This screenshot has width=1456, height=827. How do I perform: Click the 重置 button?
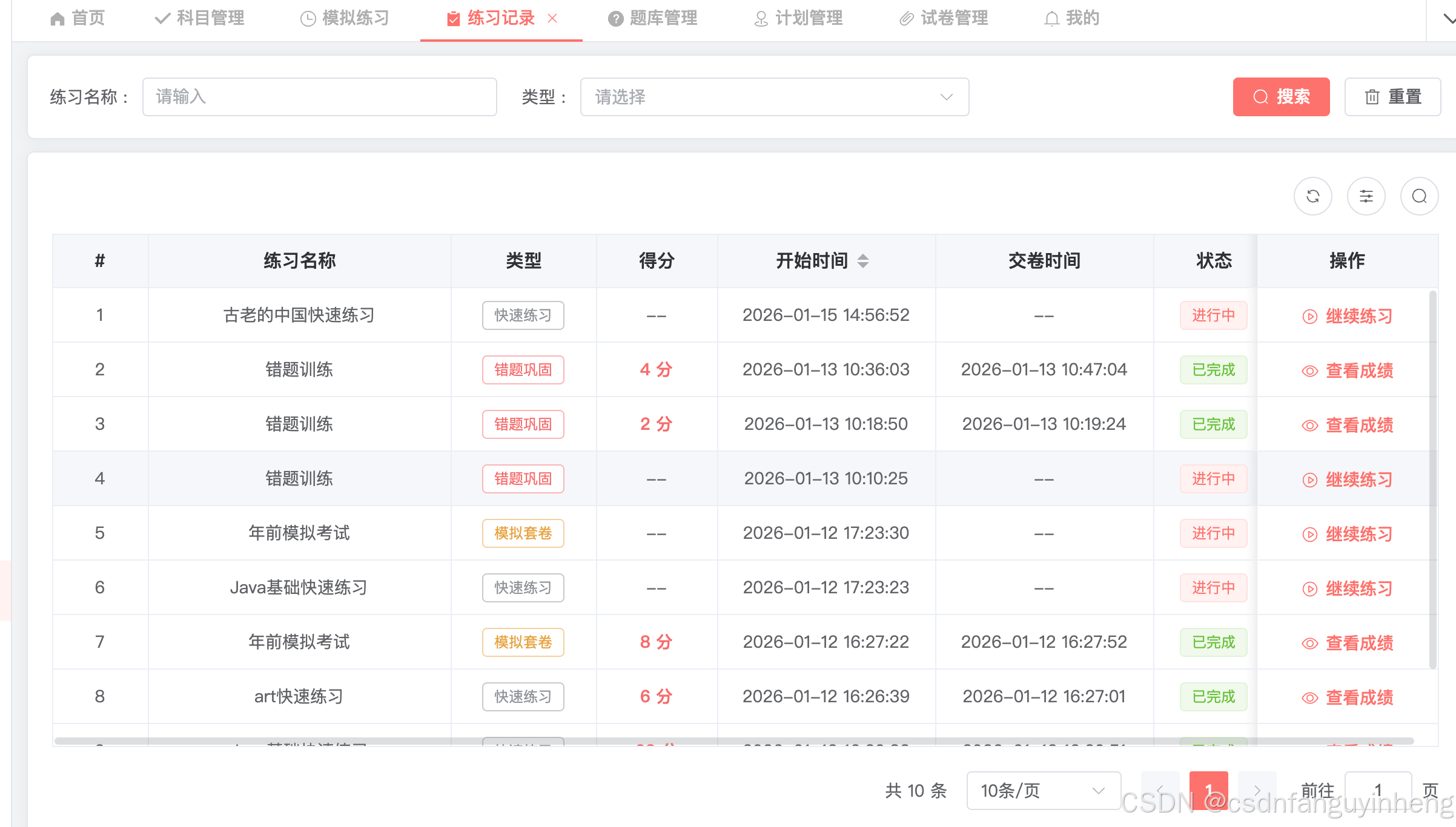click(x=1392, y=97)
